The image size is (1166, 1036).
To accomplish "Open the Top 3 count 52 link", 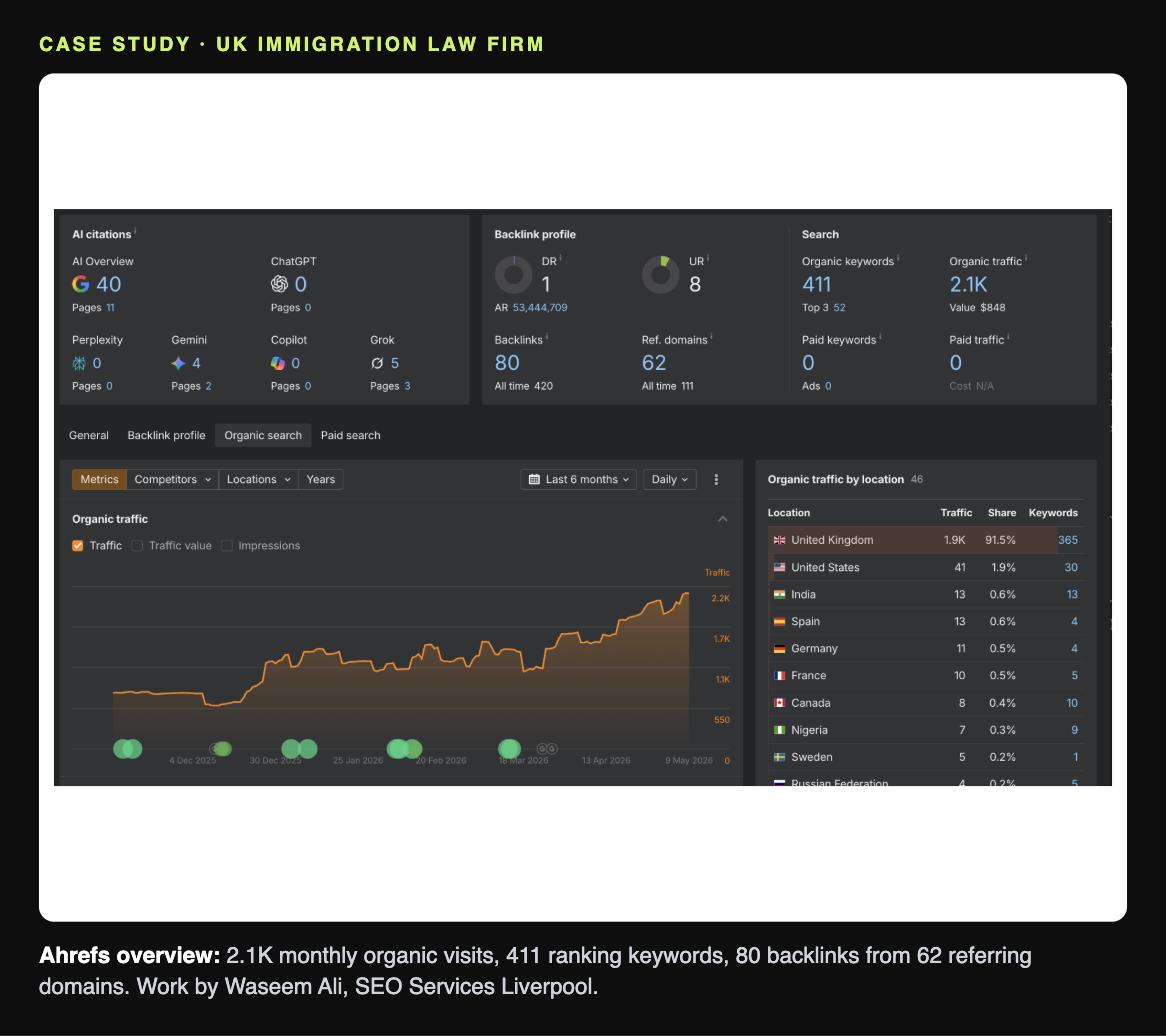I will pos(840,308).
